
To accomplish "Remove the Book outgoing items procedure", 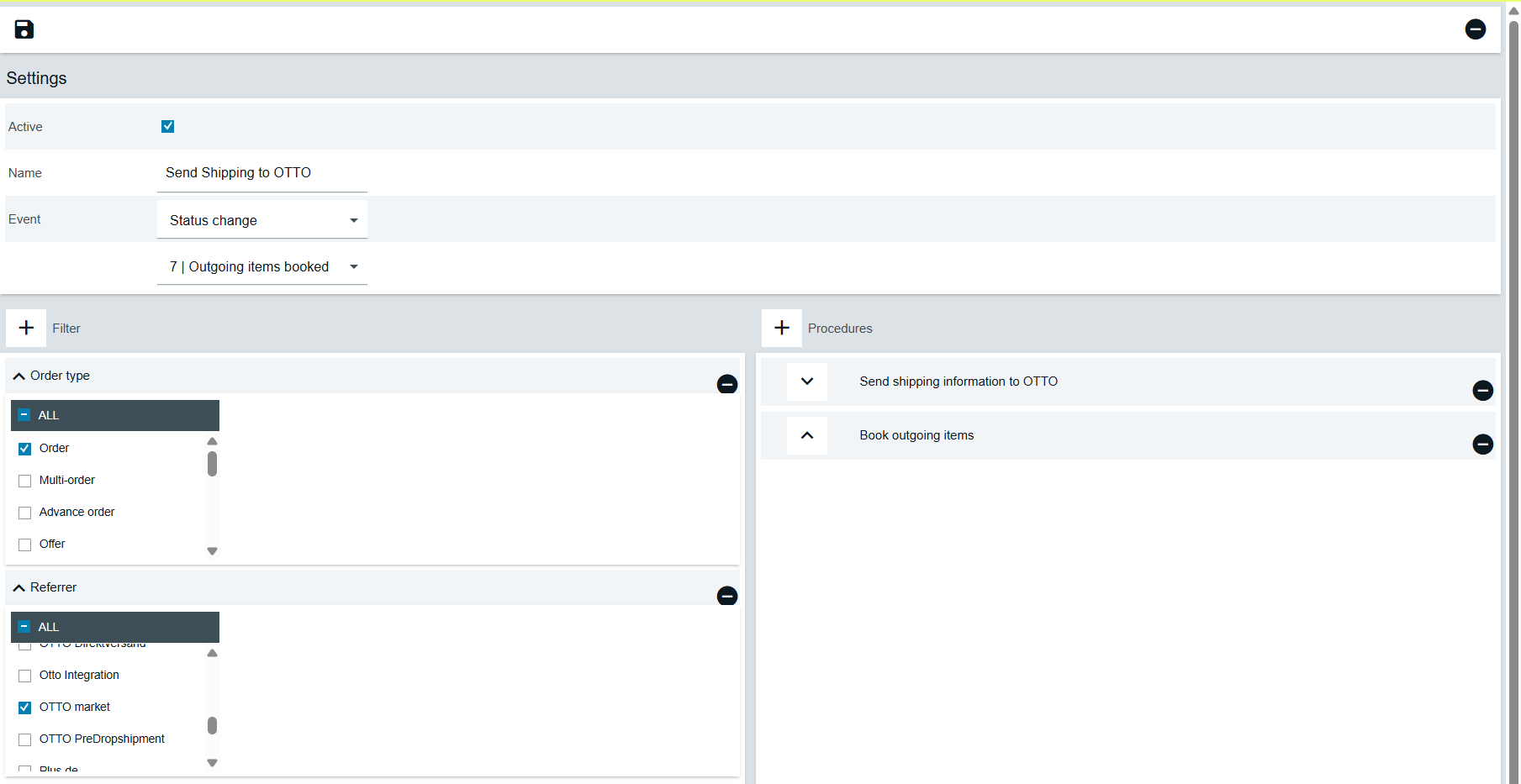I will (1482, 445).
